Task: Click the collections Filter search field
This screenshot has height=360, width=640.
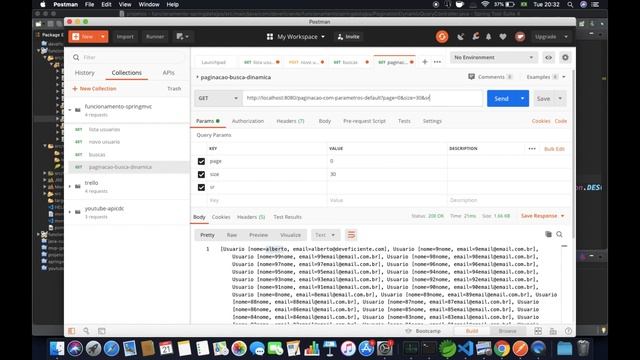Action: pyautogui.click(x=129, y=58)
